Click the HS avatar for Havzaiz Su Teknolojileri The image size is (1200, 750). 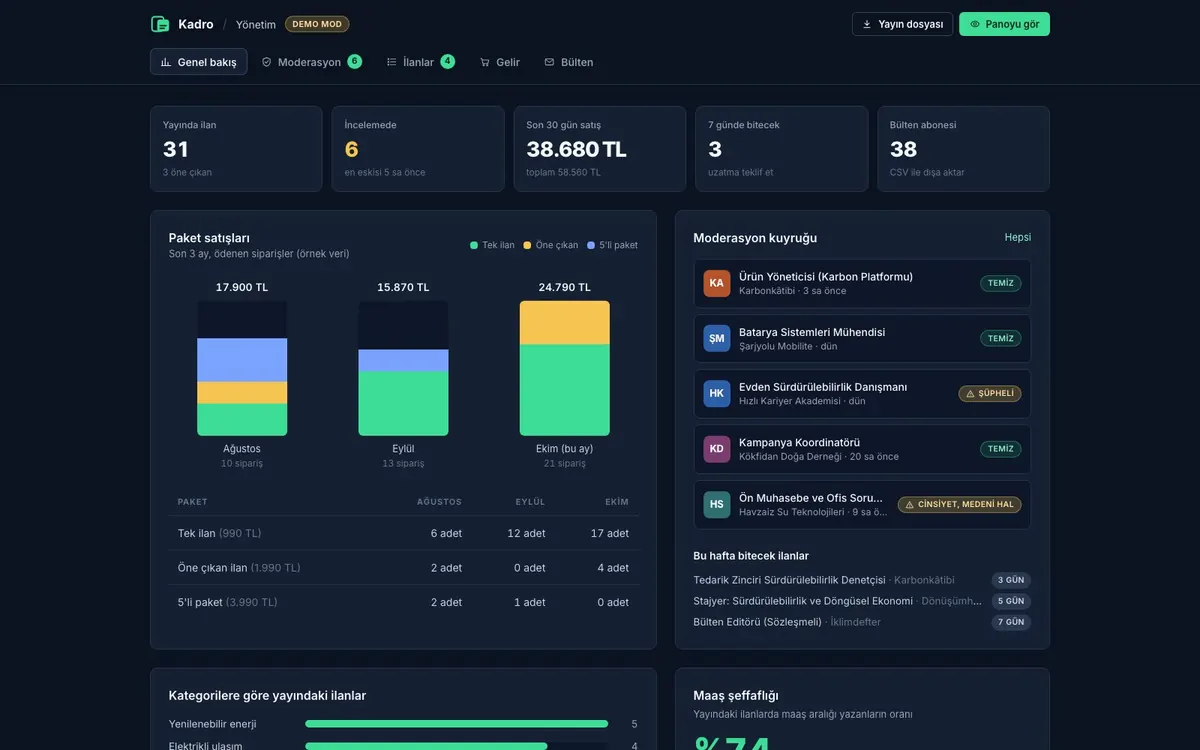[717, 504]
